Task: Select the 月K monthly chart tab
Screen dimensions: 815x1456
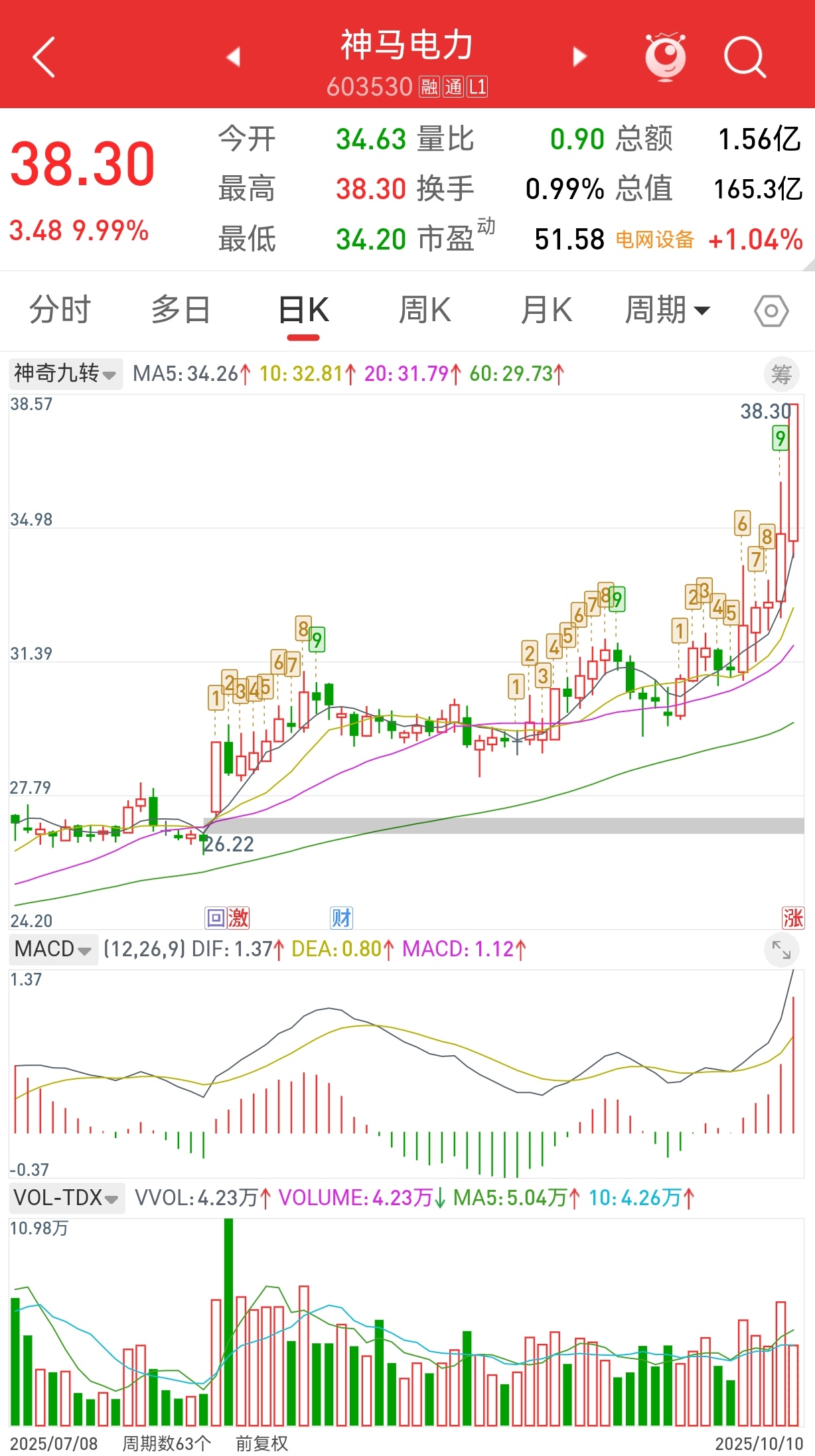Action: click(546, 310)
